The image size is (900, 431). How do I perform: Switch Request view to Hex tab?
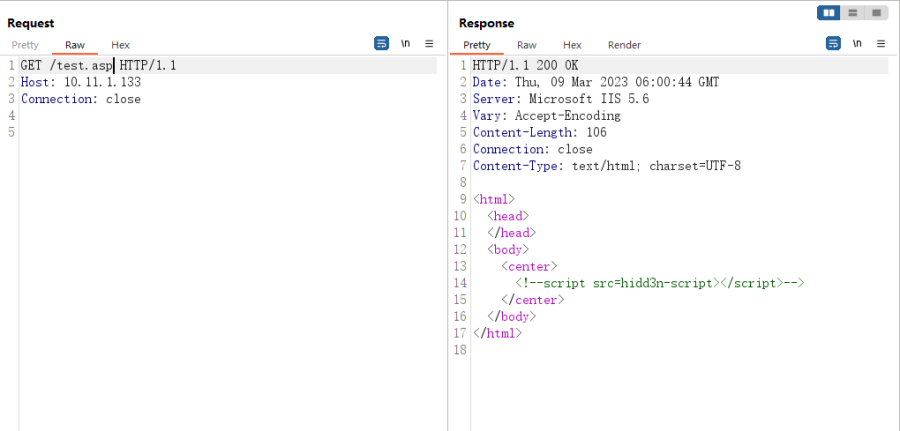pos(121,45)
